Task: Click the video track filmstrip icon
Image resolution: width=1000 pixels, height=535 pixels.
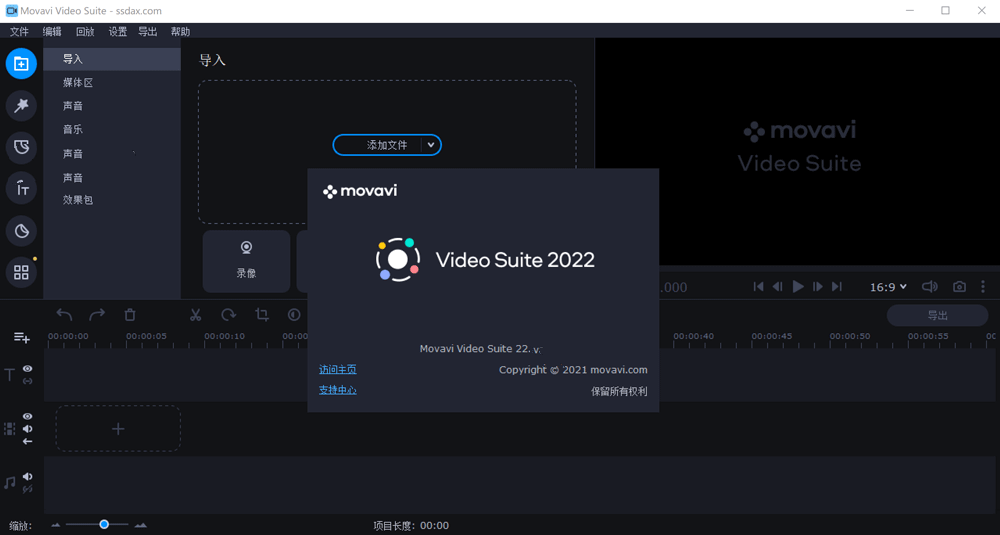Action: click(x=9, y=429)
